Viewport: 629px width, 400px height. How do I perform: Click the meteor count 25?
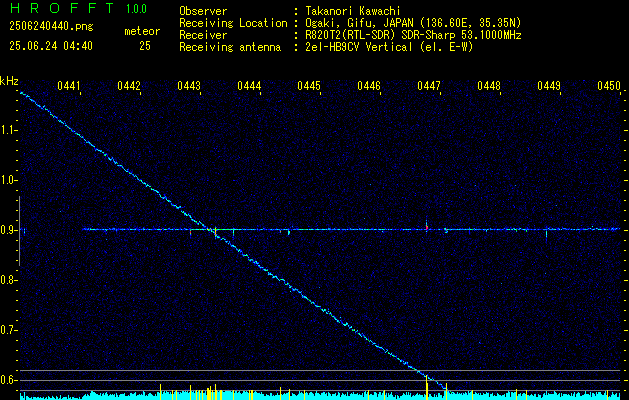[145, 46]
